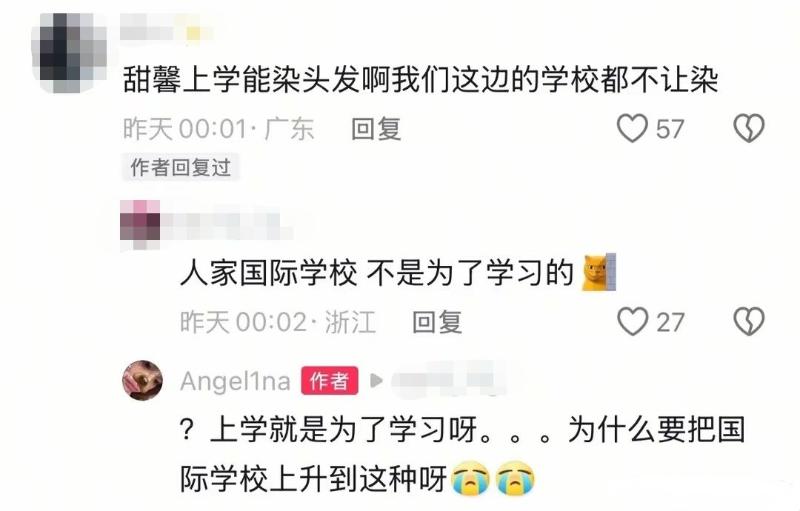Tap the blurred username after the reply arrow

pyautogui.click(x=447, y=380)
